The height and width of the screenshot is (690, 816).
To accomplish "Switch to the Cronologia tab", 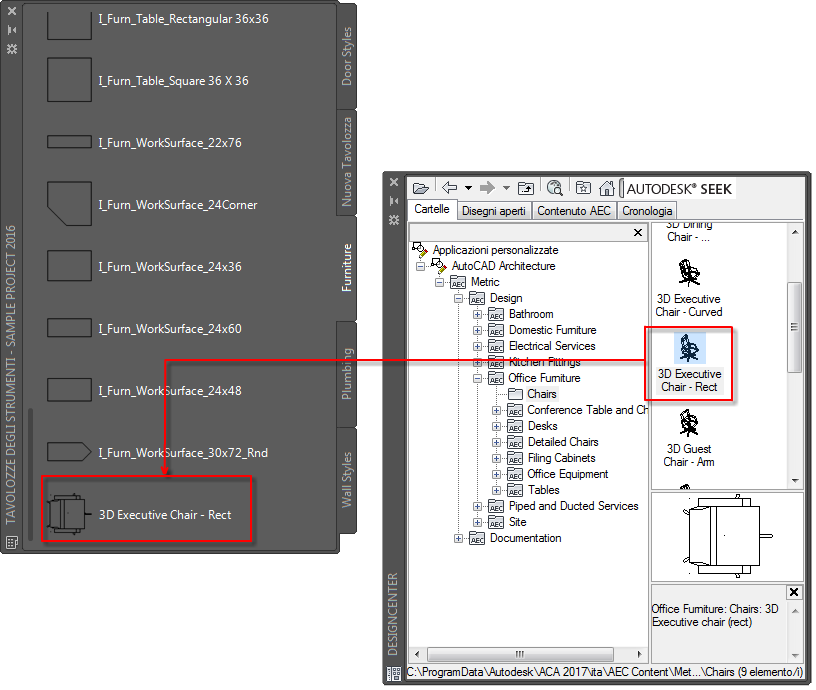I will point(647,211).
